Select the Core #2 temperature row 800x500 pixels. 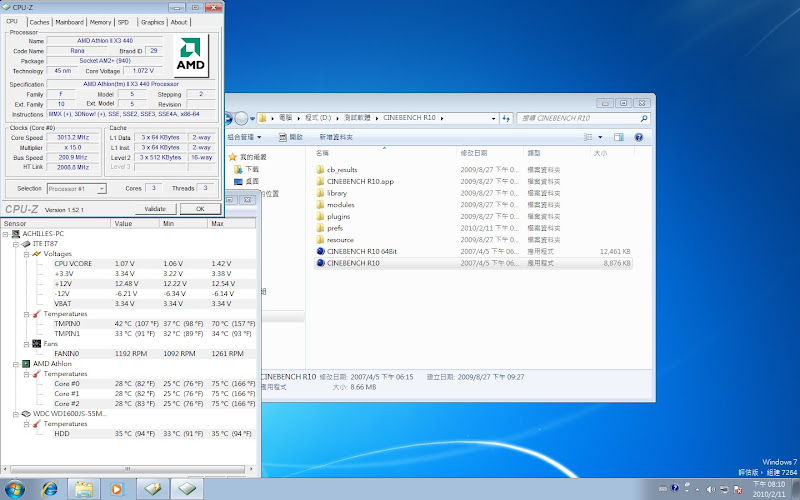point(154,404)
